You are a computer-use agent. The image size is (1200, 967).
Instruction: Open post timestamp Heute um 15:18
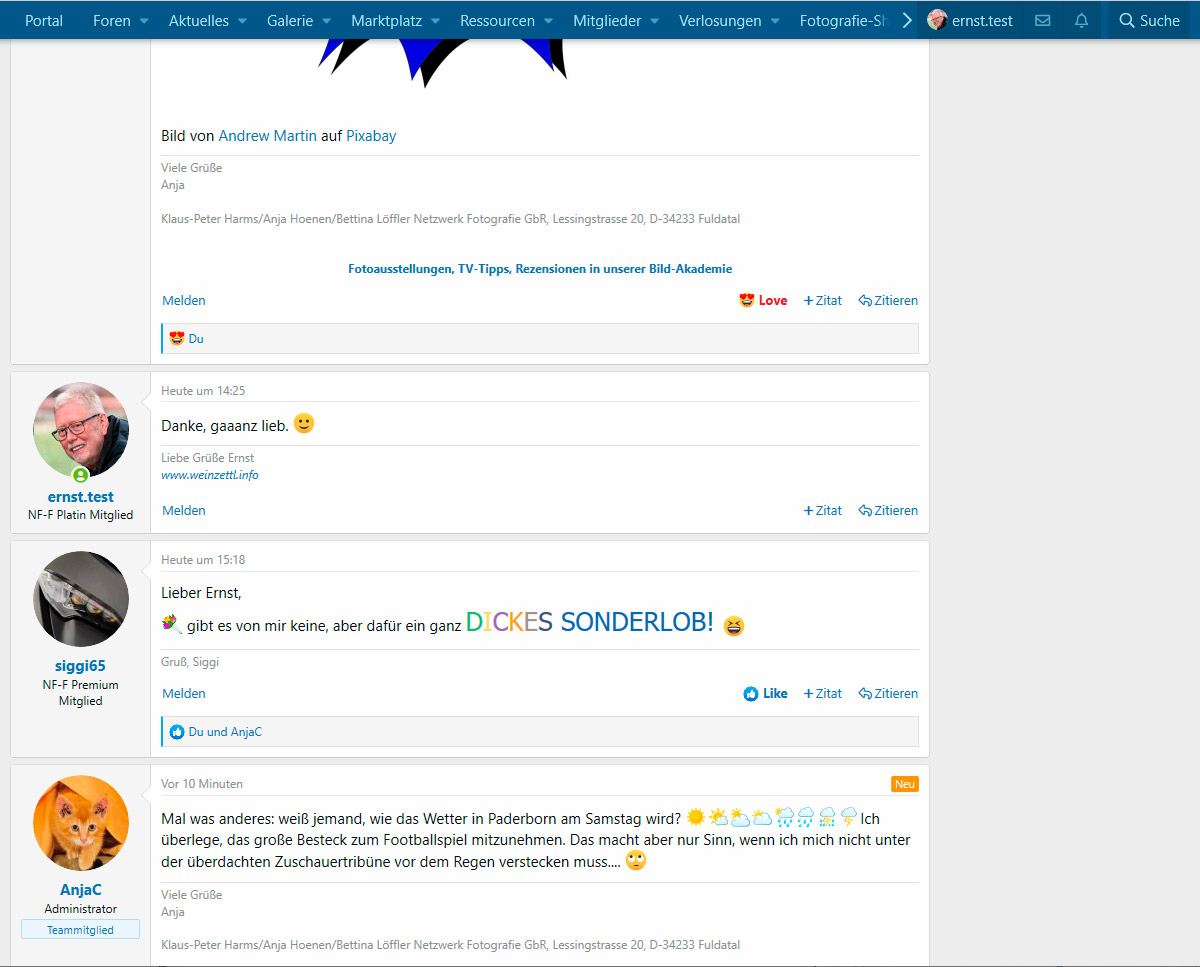203,559
